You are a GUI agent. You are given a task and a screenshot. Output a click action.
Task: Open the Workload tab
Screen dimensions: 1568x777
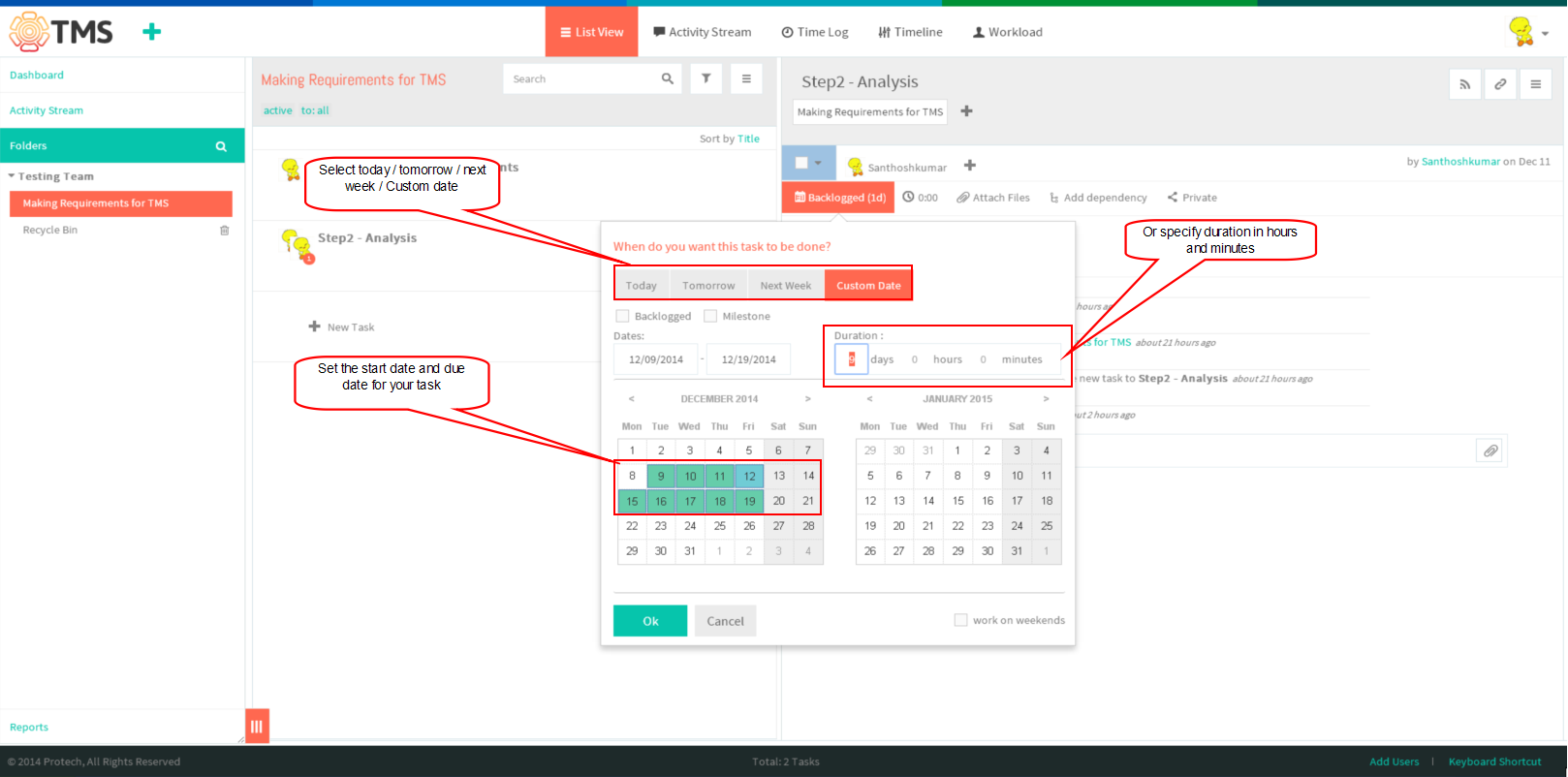[1008, 32]
